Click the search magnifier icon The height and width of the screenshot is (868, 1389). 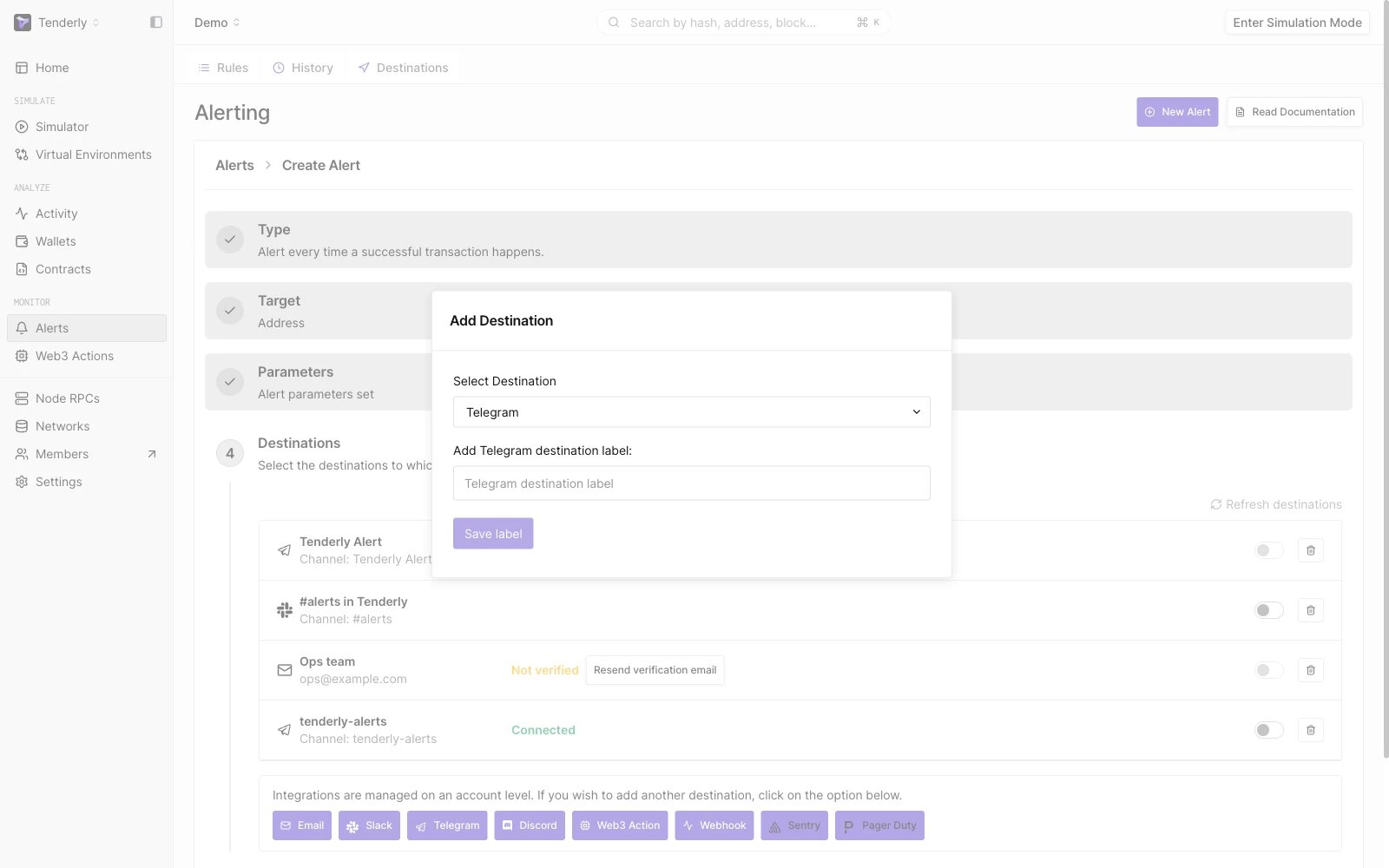point(614,23)
